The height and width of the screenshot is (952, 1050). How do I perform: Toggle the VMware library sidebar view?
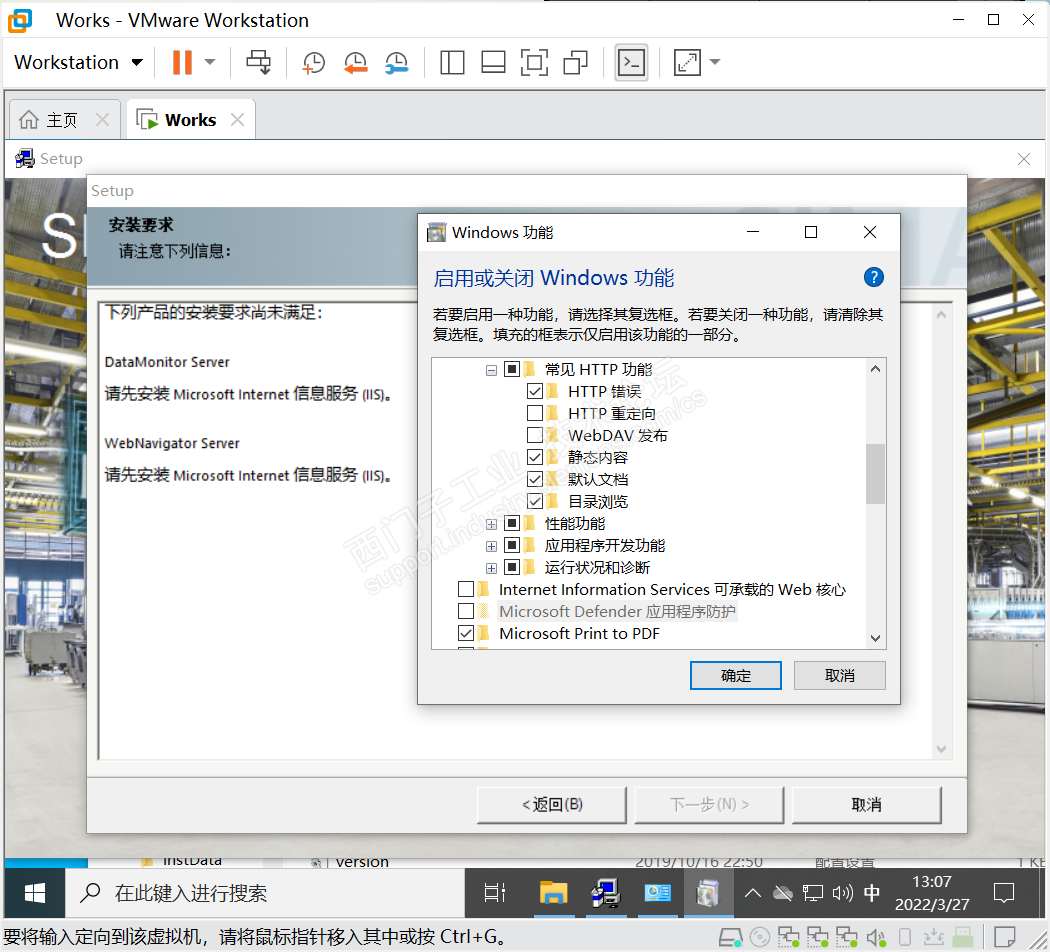tap(452, 62)
